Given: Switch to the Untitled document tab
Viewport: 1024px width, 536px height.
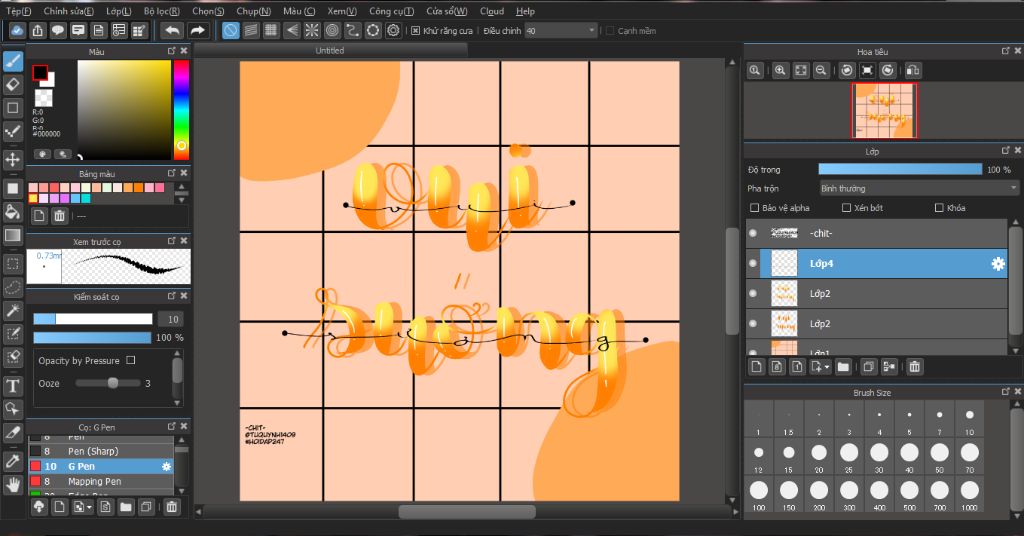Looking at the screenshot, I should pos(330,50).
